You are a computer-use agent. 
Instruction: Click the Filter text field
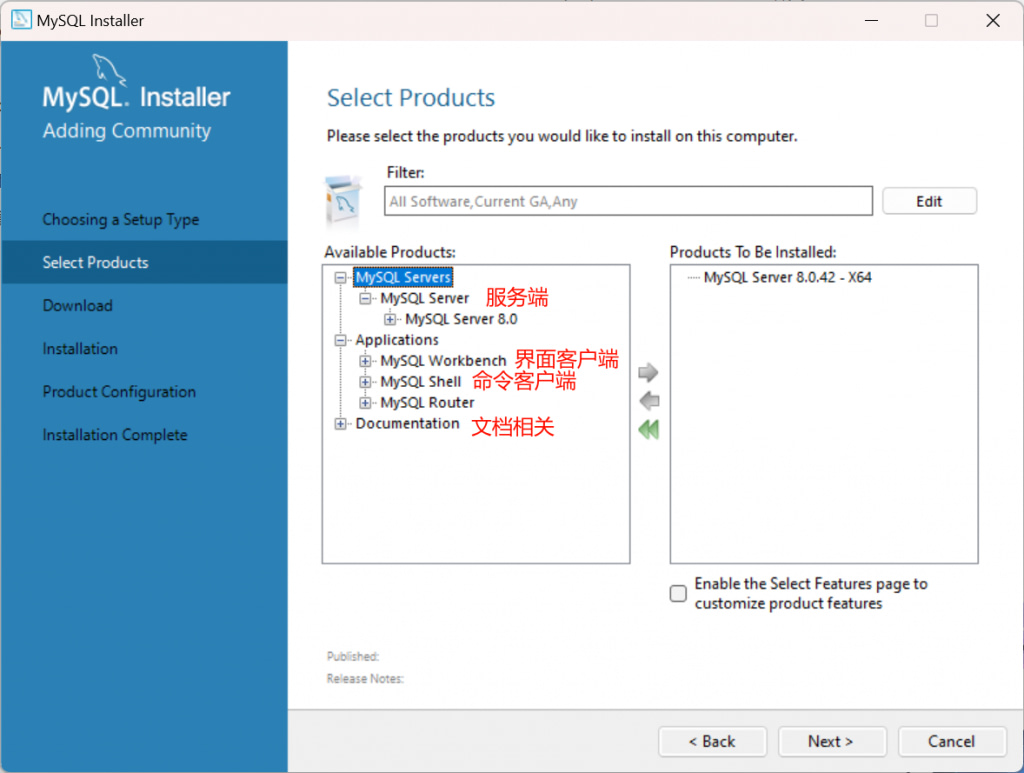[x=628, y=201]
